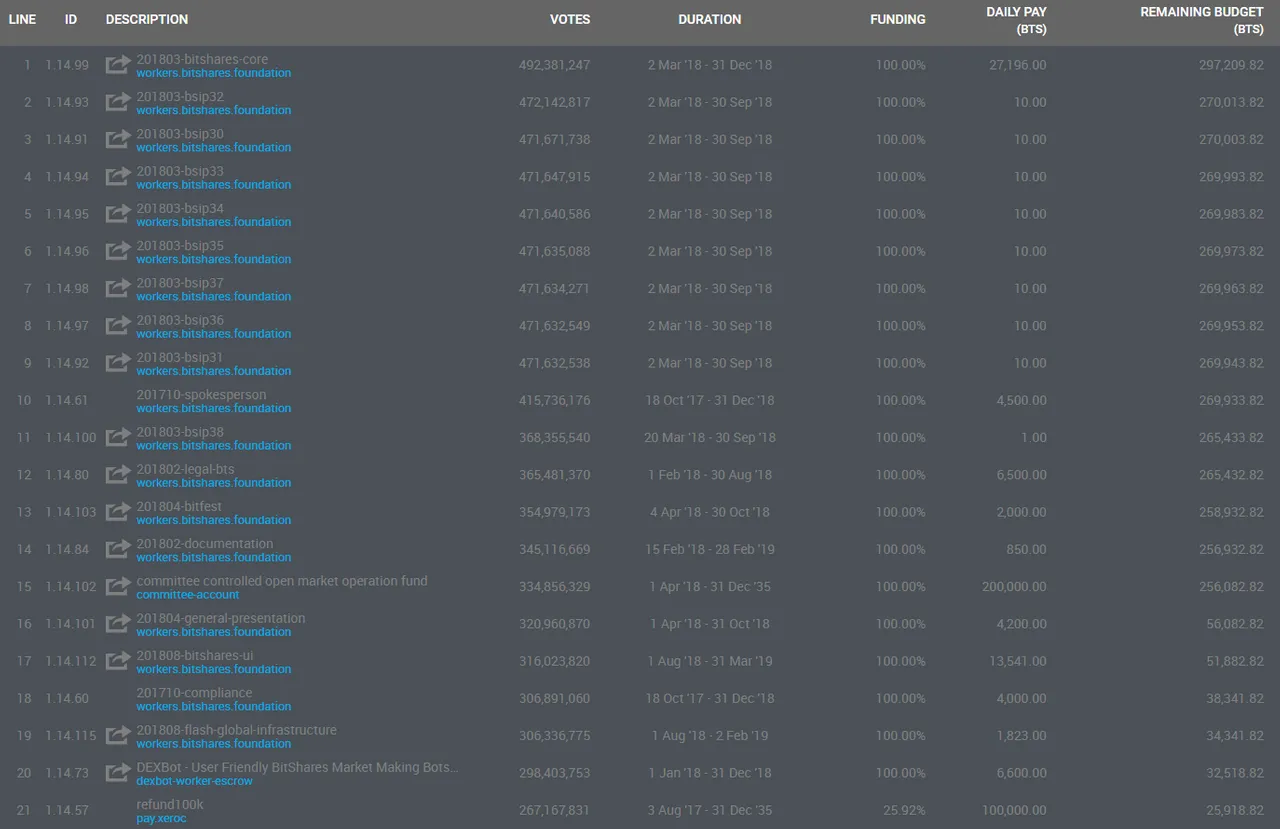The image size is (1280, 829).
Task: Open workers.bitshares.foundation link under 201803-bitshares-core
Action: [214, 73]
